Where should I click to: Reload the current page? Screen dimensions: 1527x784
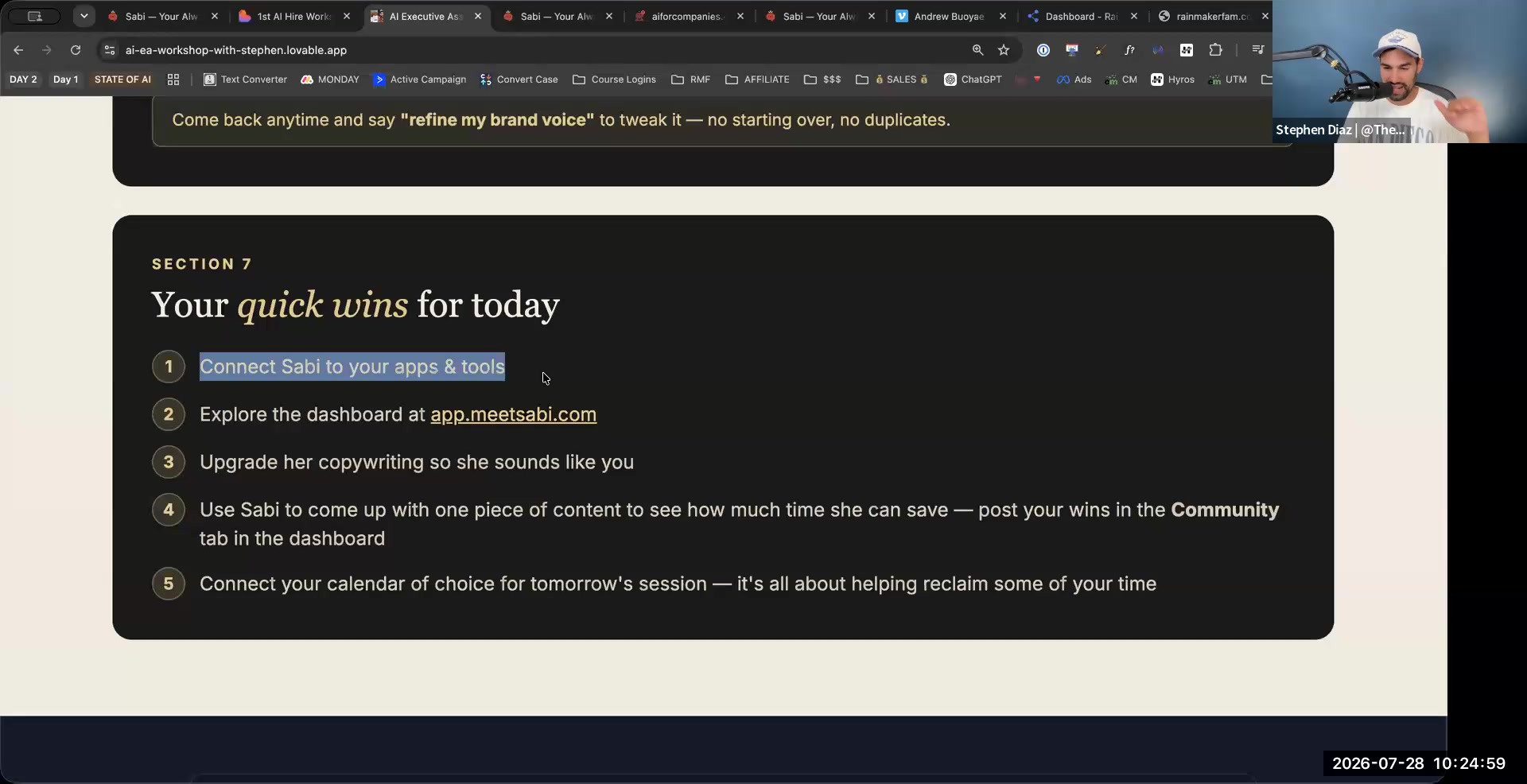point(76,50)
